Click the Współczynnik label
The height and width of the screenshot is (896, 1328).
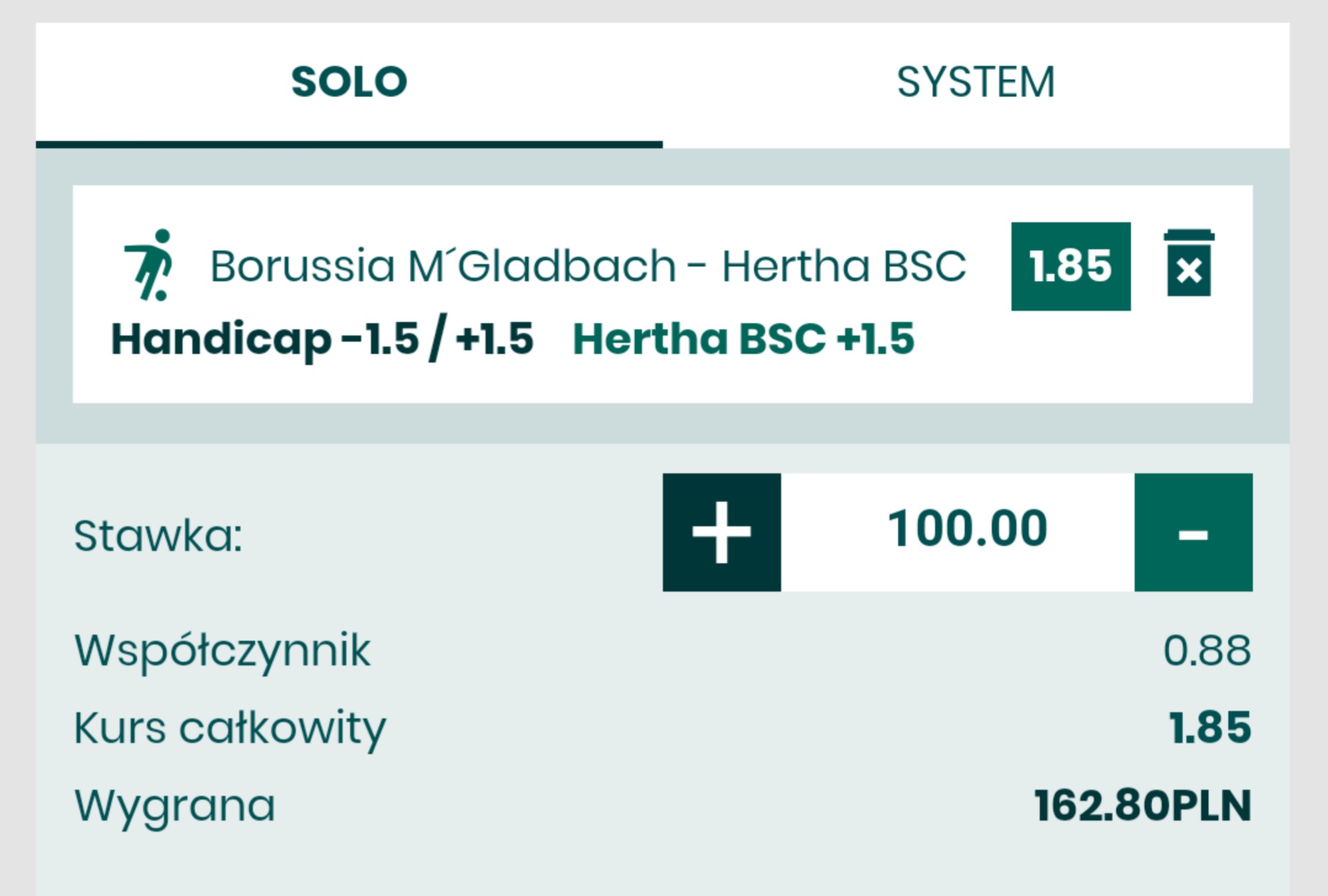pos(222,650)
